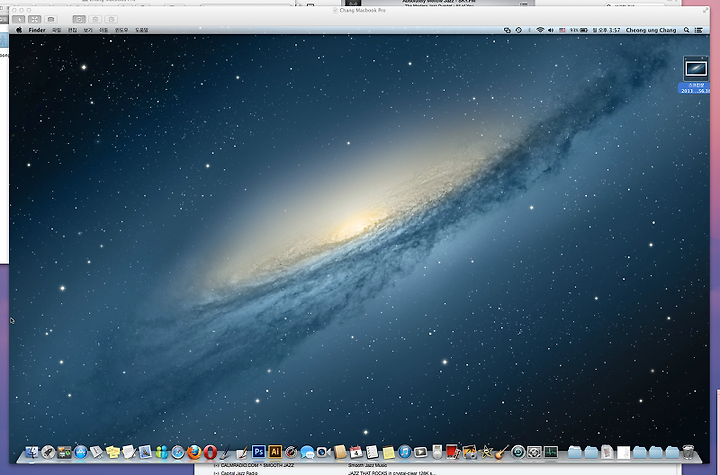Open Photo Booth red curtain icon

[453, 452]
